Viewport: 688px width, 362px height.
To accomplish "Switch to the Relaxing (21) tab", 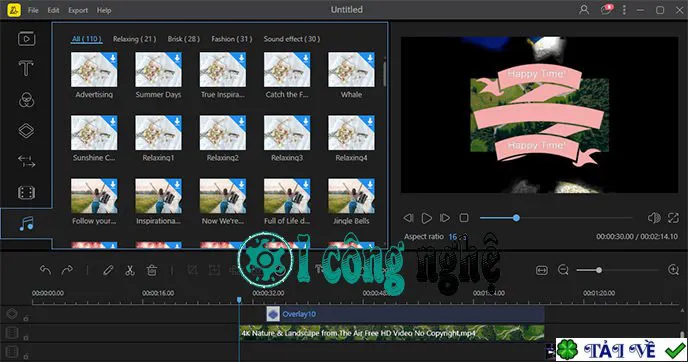I will click(x=134, y=39).
